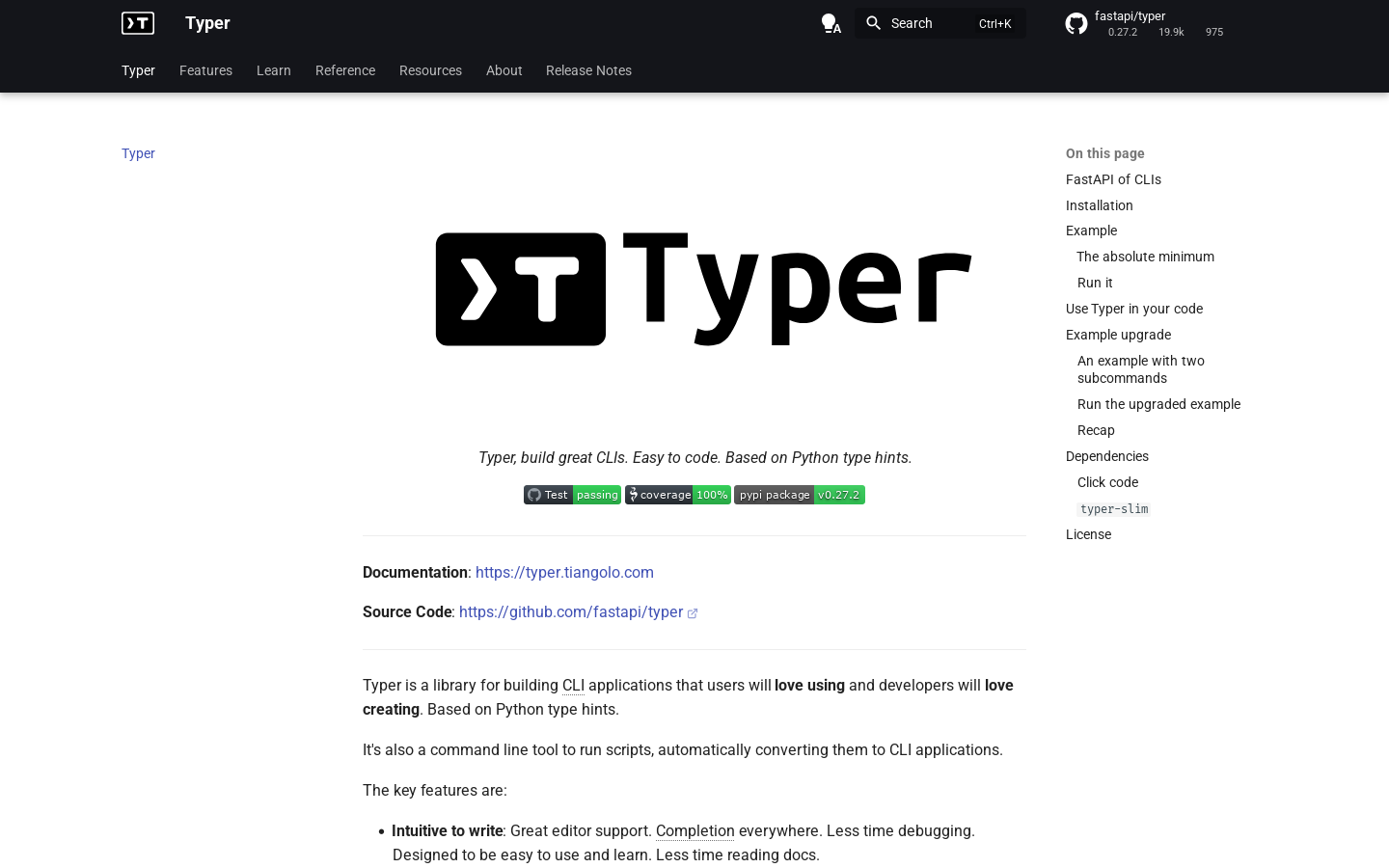
Task: Jump to An example with two subcommands
Action: pyautogui.click(x=1141, y=369)
